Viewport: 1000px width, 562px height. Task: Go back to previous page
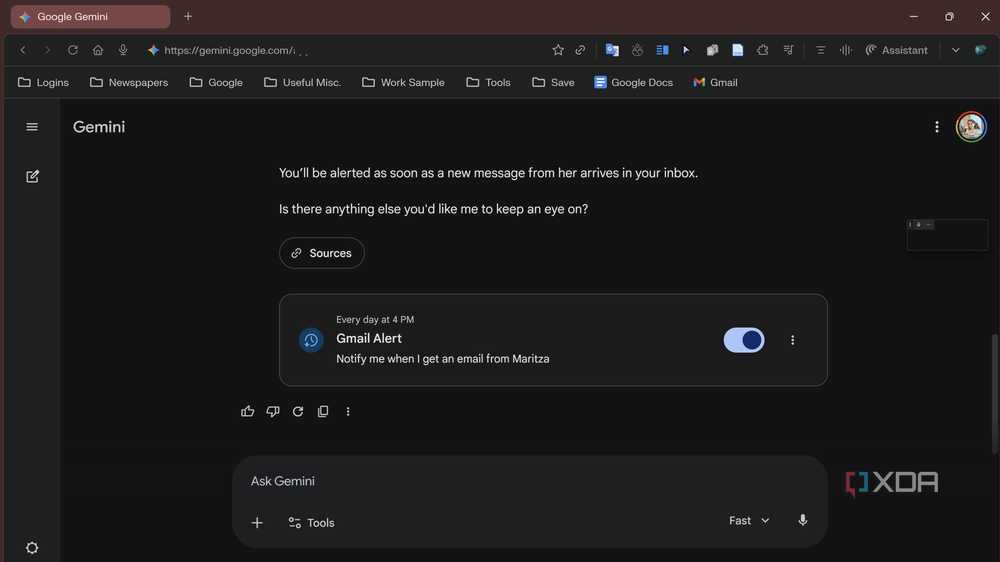(x=23, y=50)
